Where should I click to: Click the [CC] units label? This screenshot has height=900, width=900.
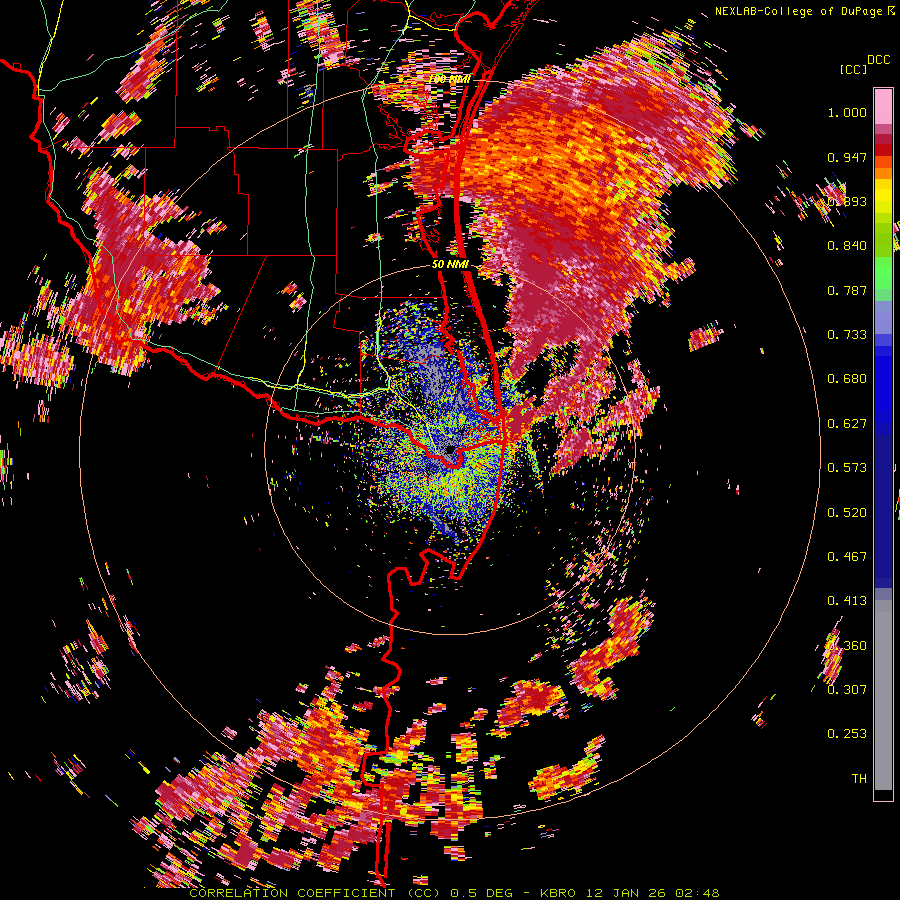[854, 69]
